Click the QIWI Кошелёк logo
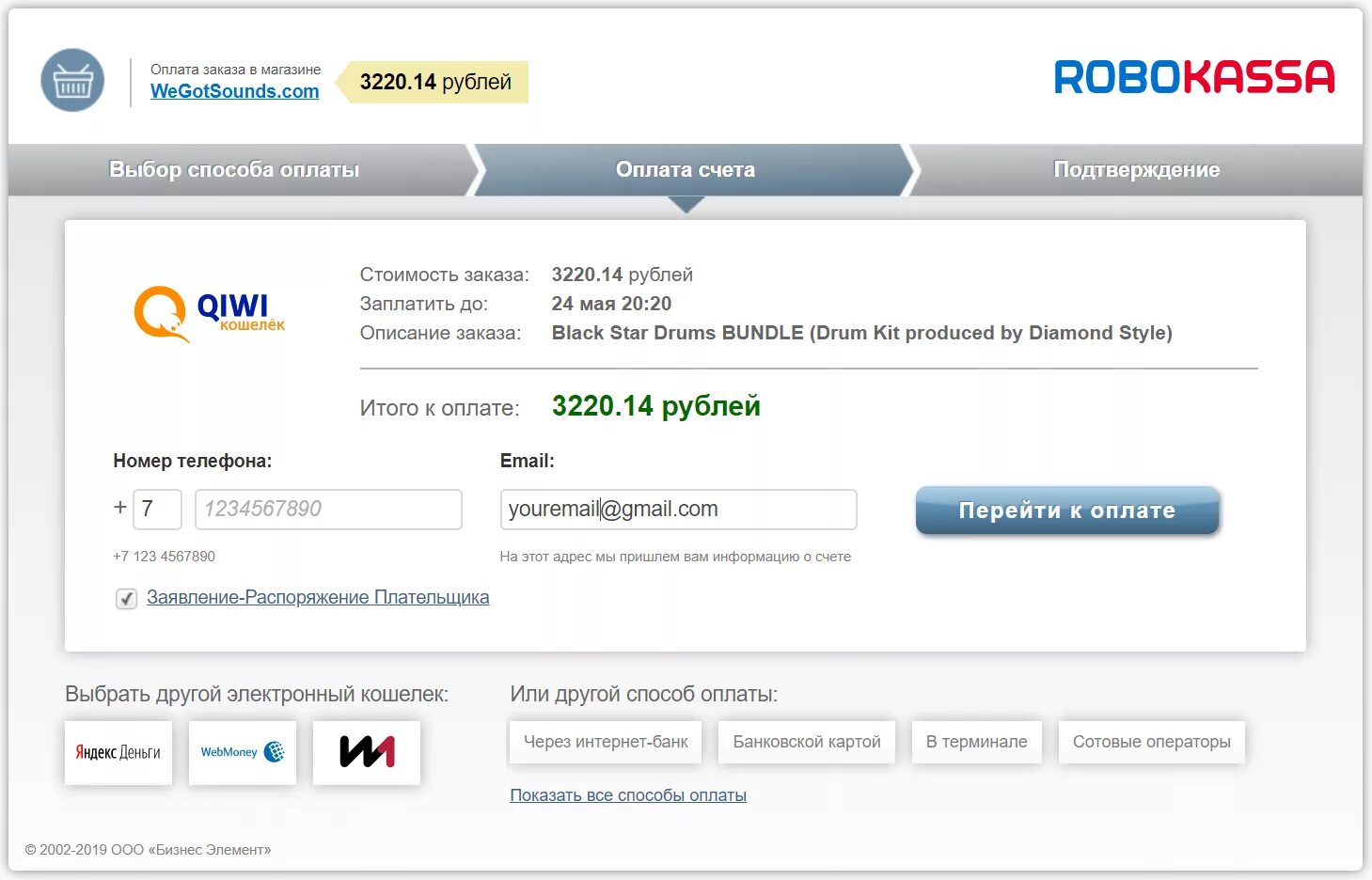 click(x=209, y=313)
